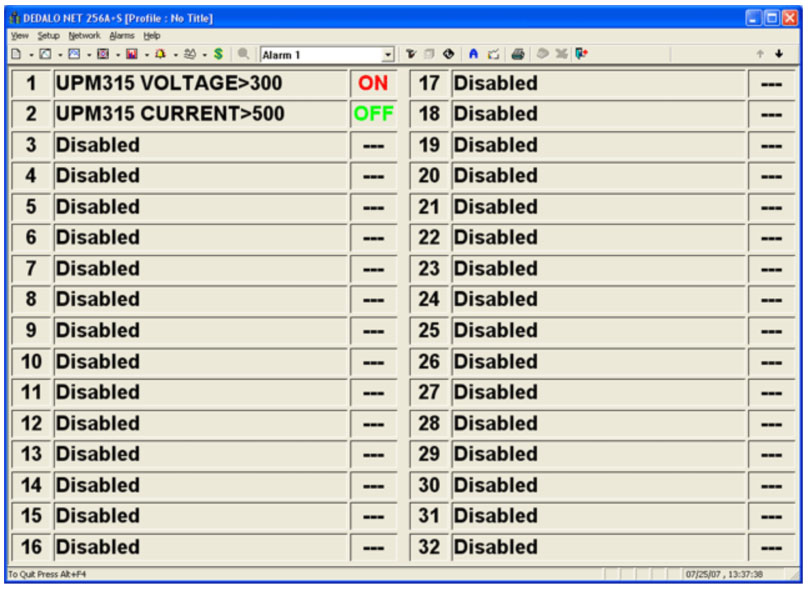Click the alarm bell toolbar icon
The width and height of the screenshot is (808, 589).
pos(160,54)
